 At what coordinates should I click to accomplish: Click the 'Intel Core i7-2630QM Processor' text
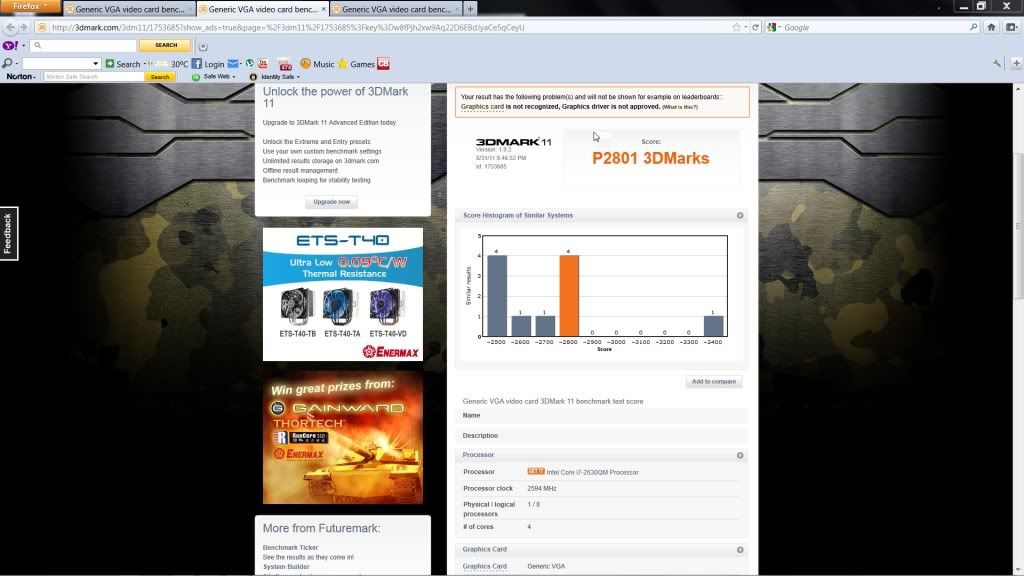[592, 472]
